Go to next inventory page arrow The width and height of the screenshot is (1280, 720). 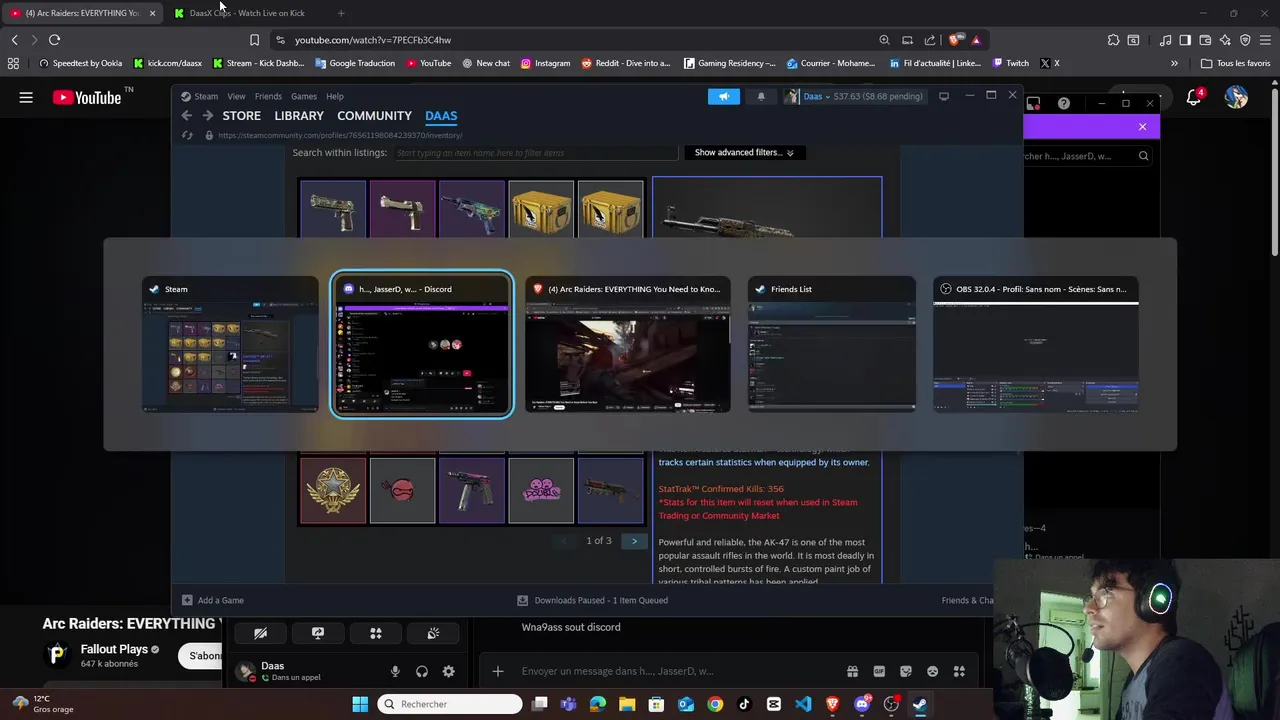point(634,541)
